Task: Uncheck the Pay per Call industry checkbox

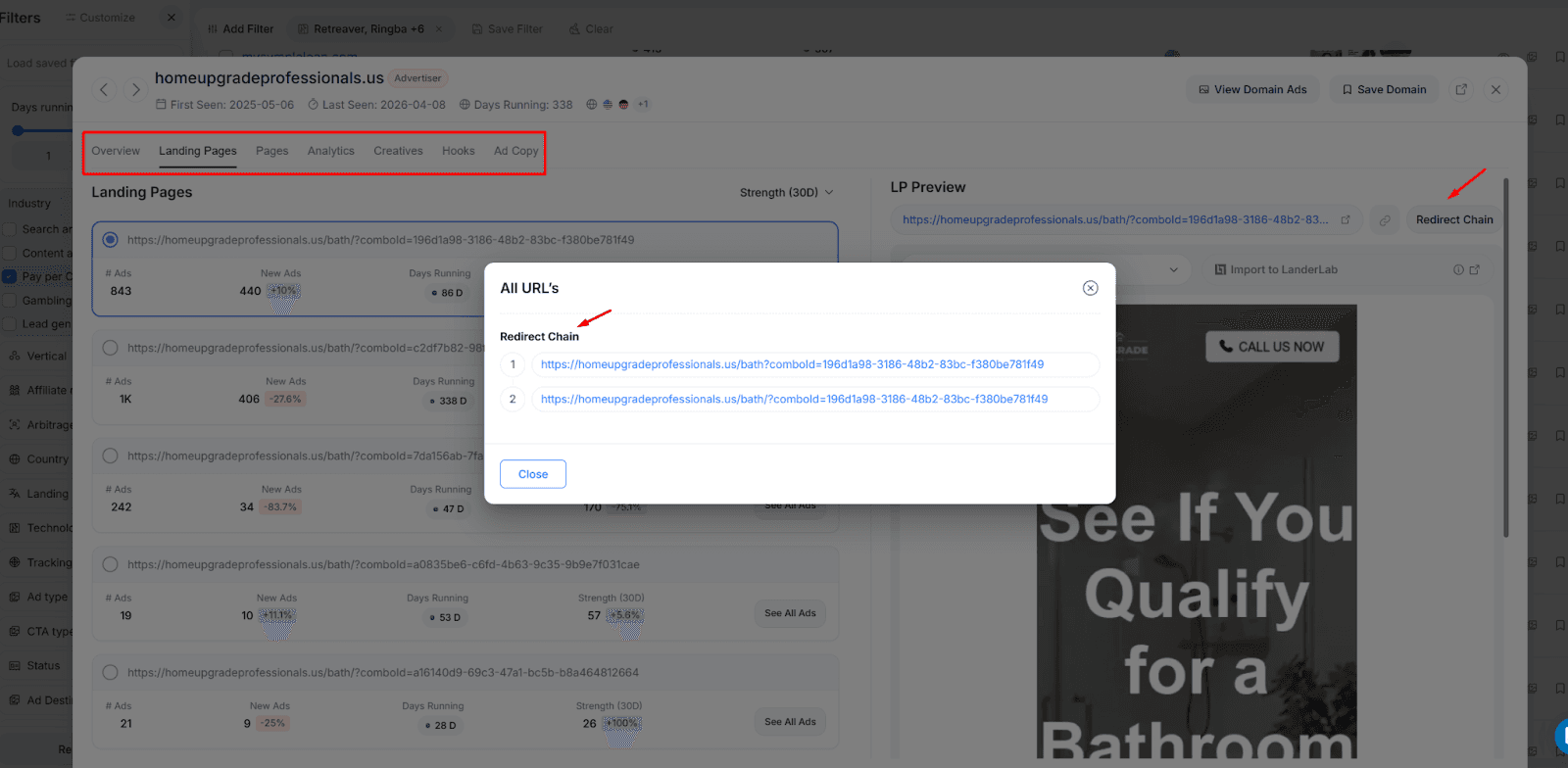Action: point(10,276)
